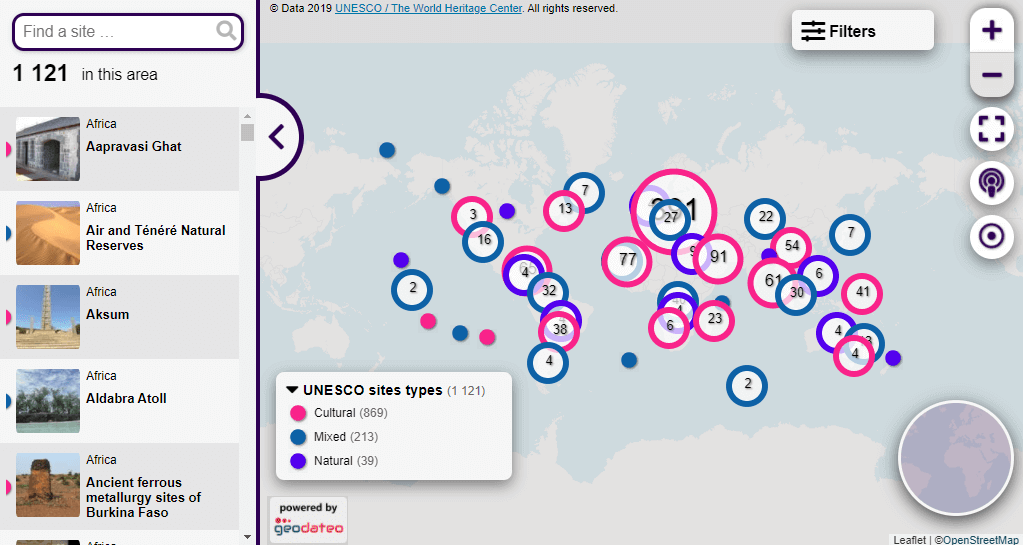The image size is (1023, 545).
Task: Click the pink cluster marker labeled 6
Action: [669, 328]
